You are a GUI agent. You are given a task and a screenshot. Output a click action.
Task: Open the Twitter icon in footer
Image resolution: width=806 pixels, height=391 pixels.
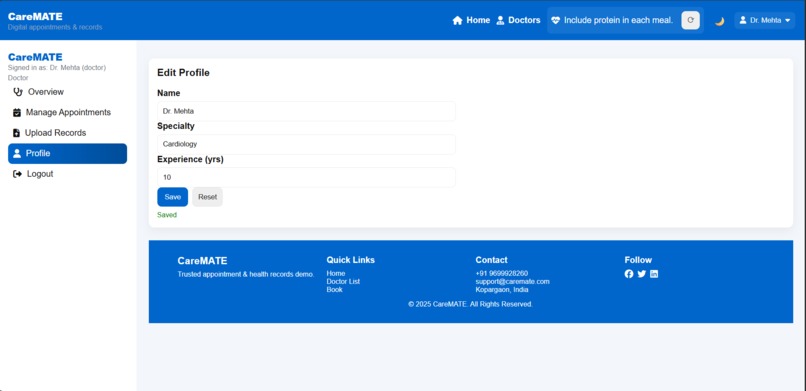(x=642, y=274)
